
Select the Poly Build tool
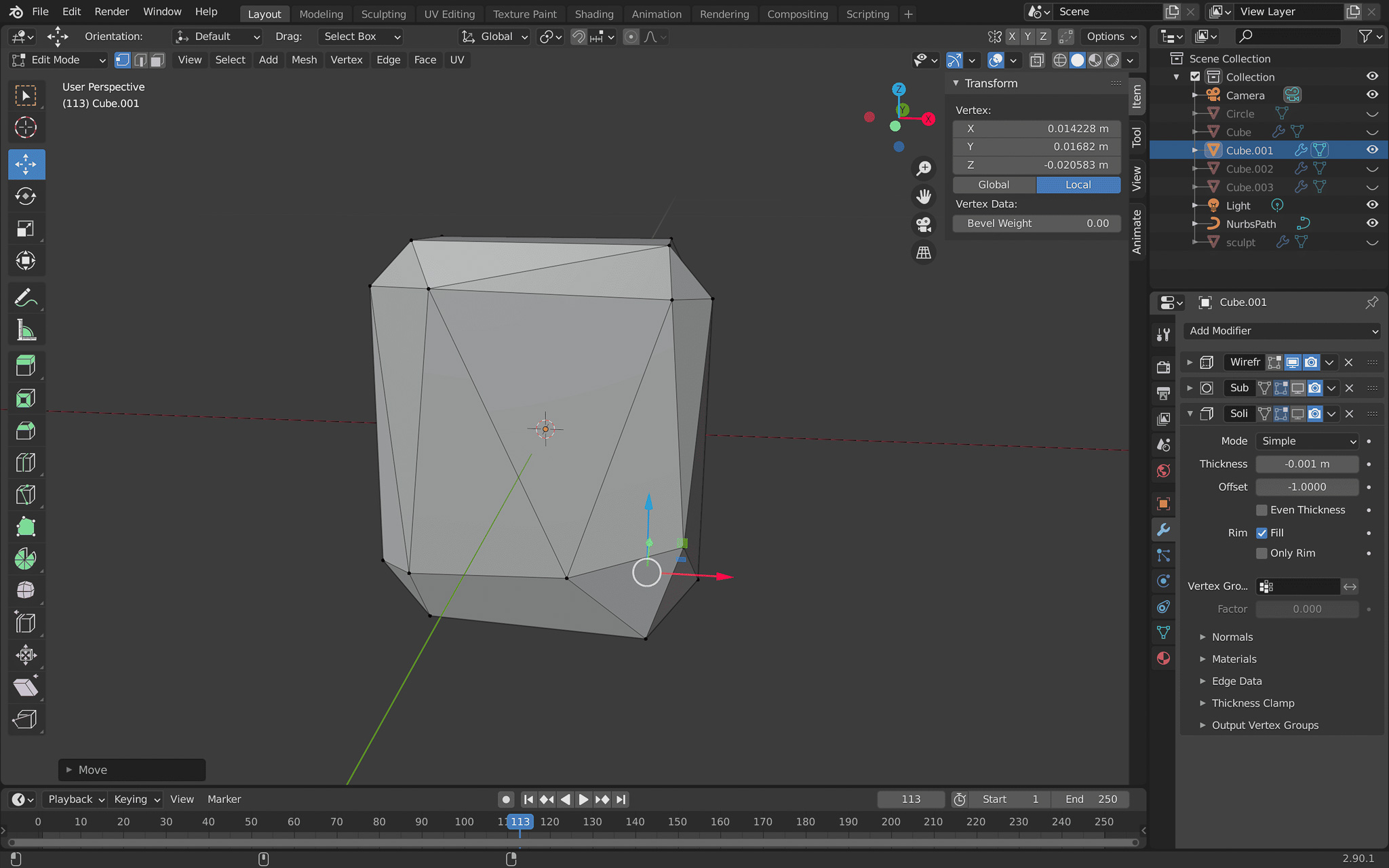point(26,527)
